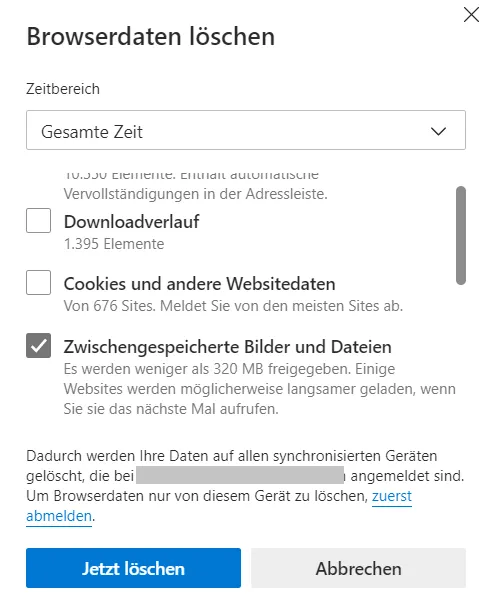
Task: Uncheck Zwischengespeicherte Bilder und Dateien checkbox
Action: 38,345
